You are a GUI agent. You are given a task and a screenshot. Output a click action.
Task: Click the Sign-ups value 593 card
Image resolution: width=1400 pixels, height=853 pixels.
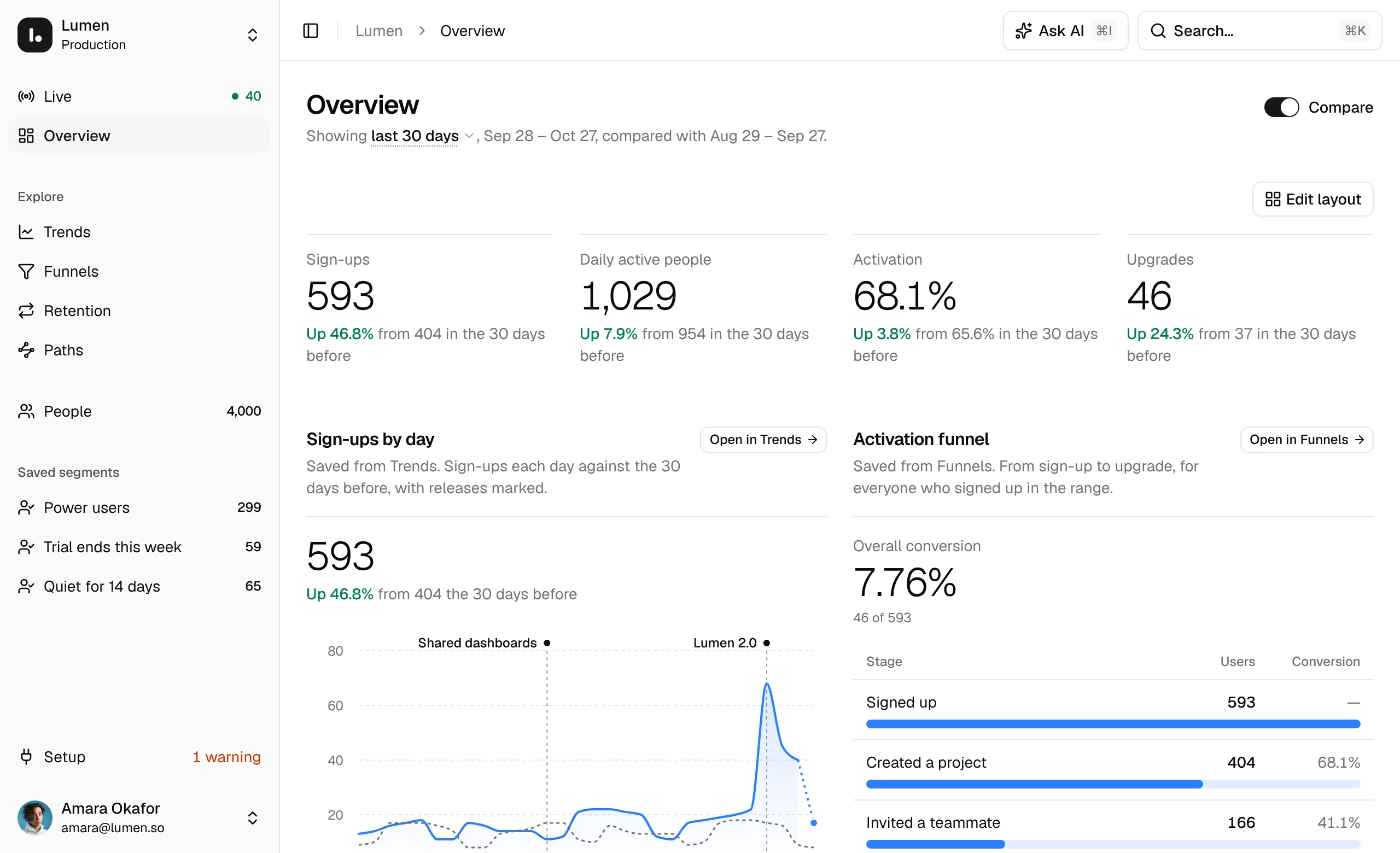[x=340, y=295]
